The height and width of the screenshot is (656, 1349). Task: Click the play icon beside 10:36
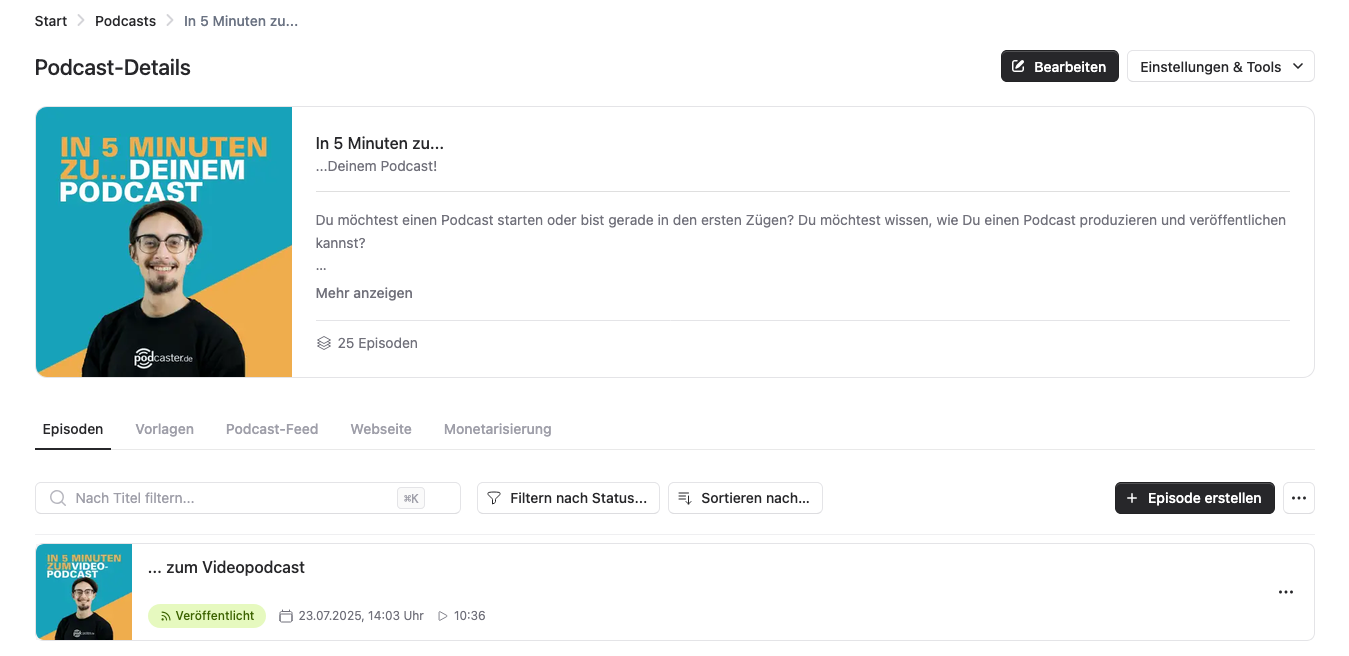[x=443, y=616]
